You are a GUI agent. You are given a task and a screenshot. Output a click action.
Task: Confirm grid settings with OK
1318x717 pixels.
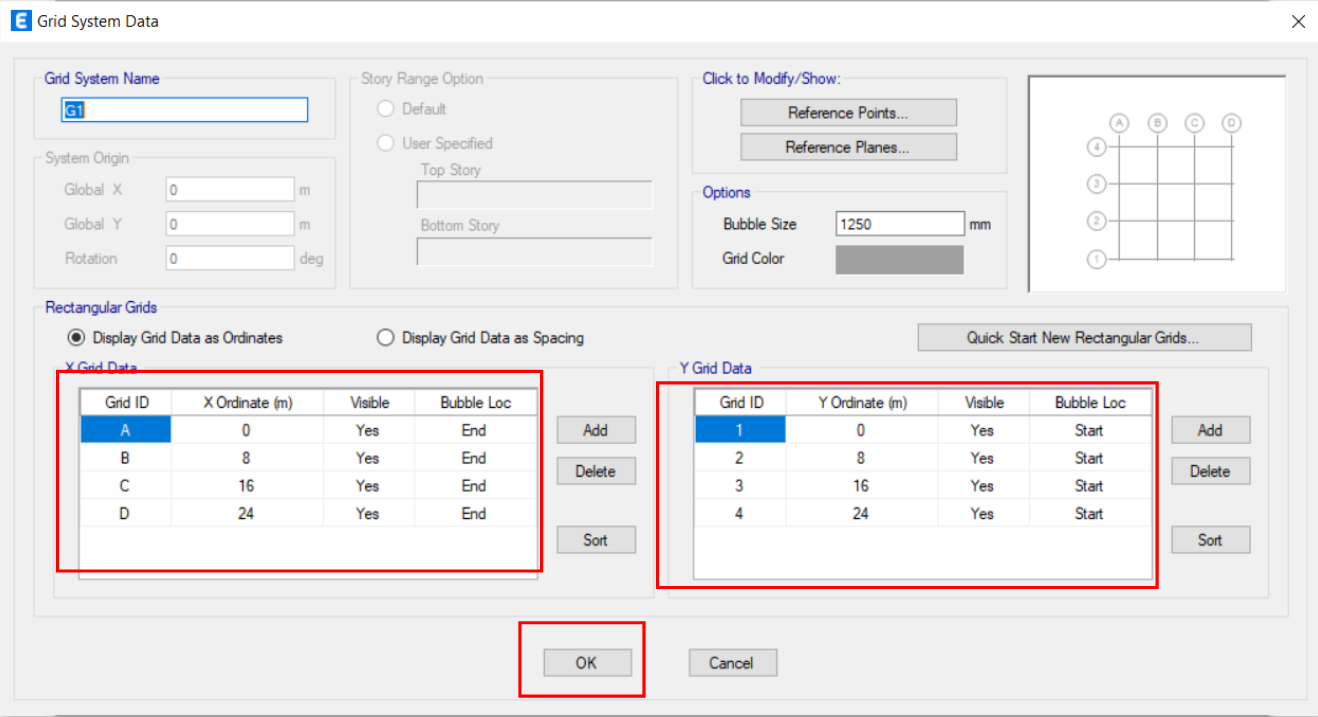click(x=585, y=662)
